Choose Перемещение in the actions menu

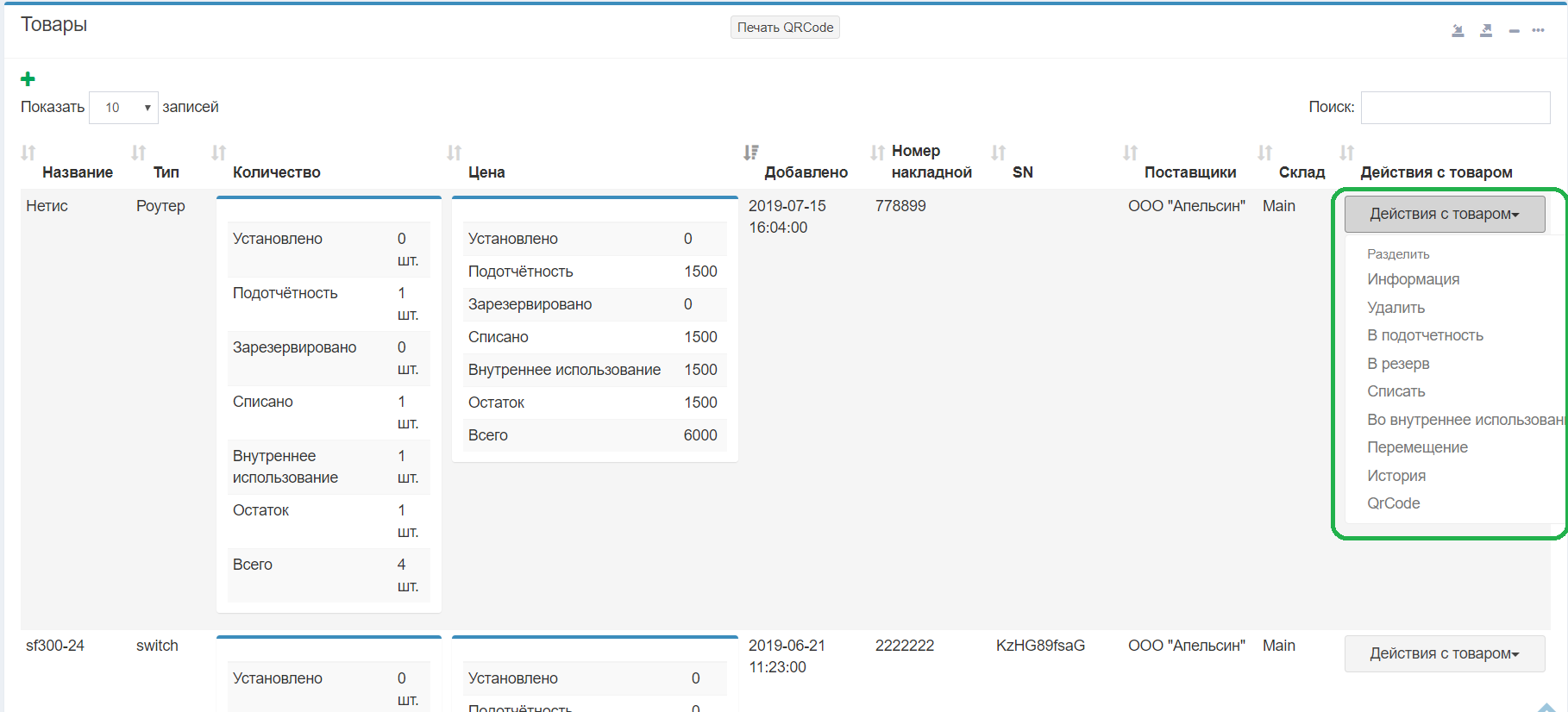(x=1417, y=447)
